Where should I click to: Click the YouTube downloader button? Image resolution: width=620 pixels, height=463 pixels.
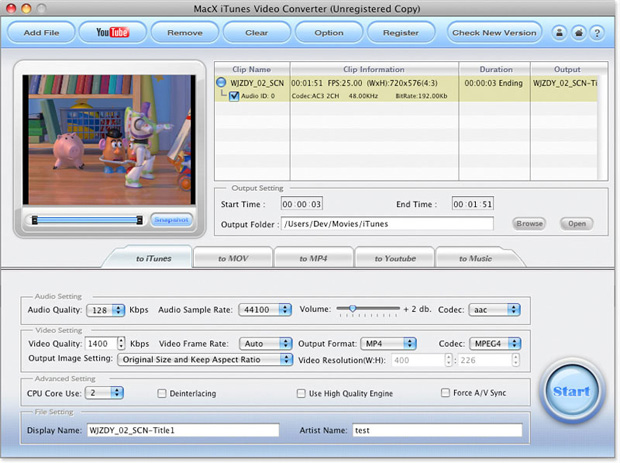(x=113, y=32)
